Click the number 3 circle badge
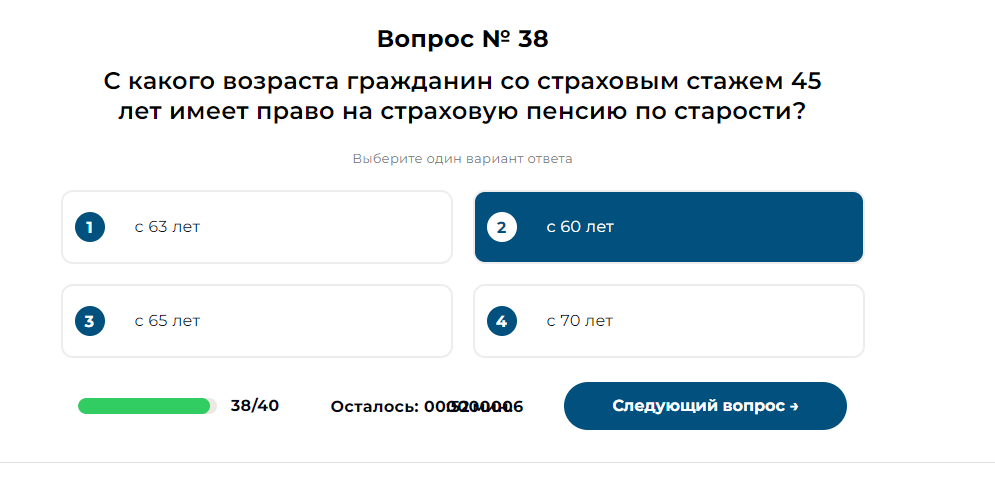The image size is (995, 481). pos(89,321)
